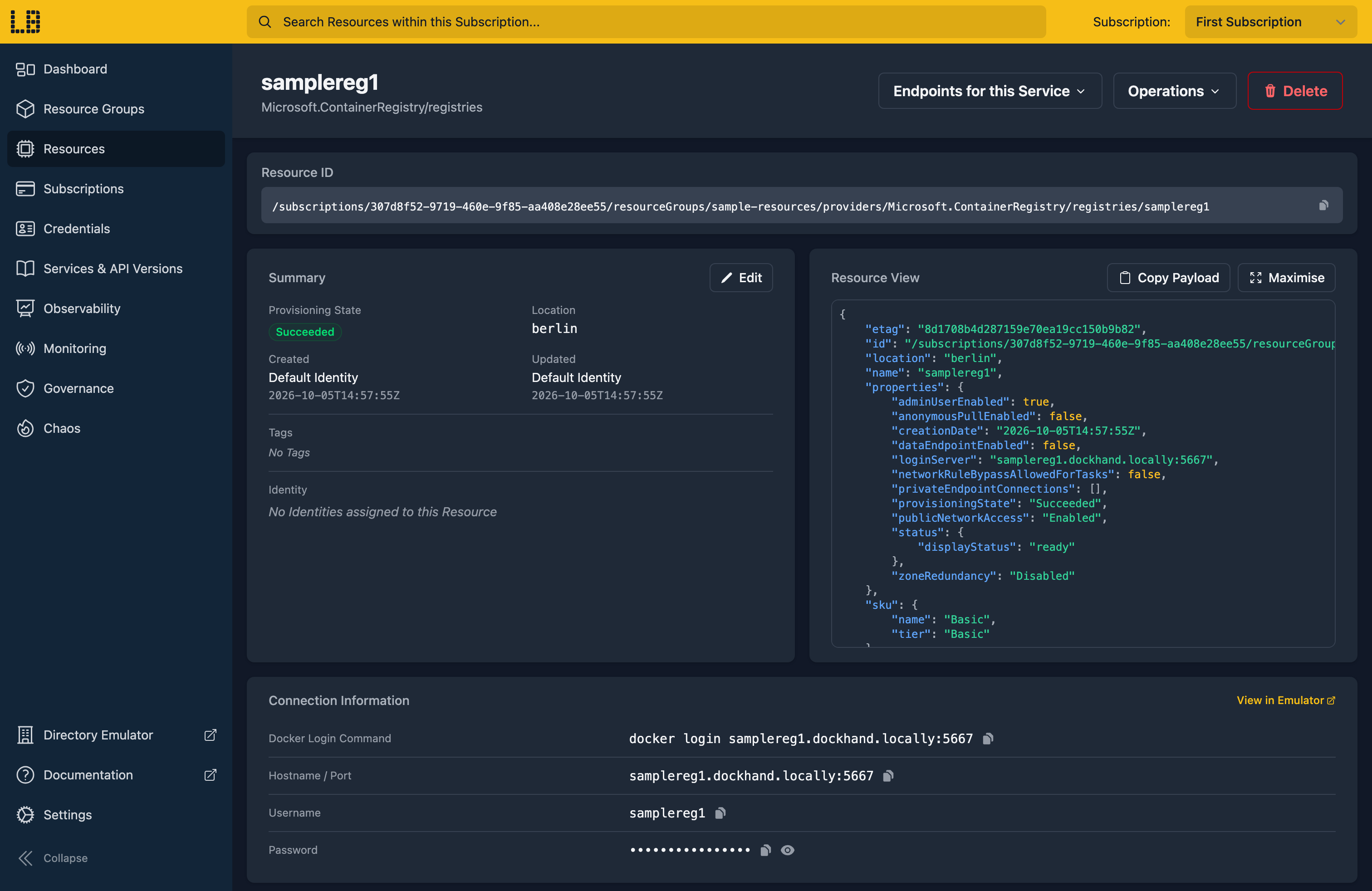Click inside the Resource View JSON
This screenshot has height=891, width=1372.
pyautogui.click(x=1083, y=474)
